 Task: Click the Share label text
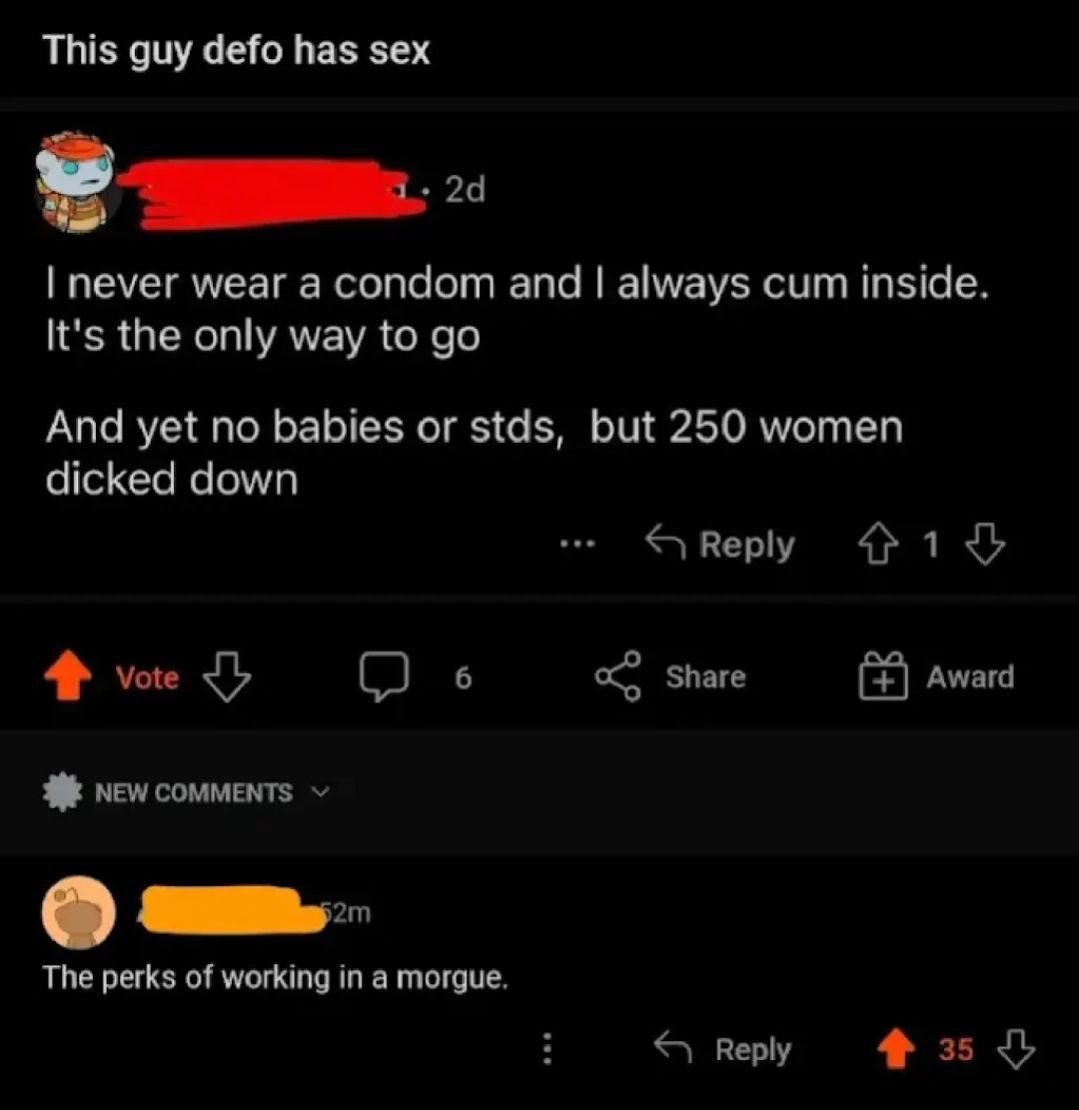[706, 677]
